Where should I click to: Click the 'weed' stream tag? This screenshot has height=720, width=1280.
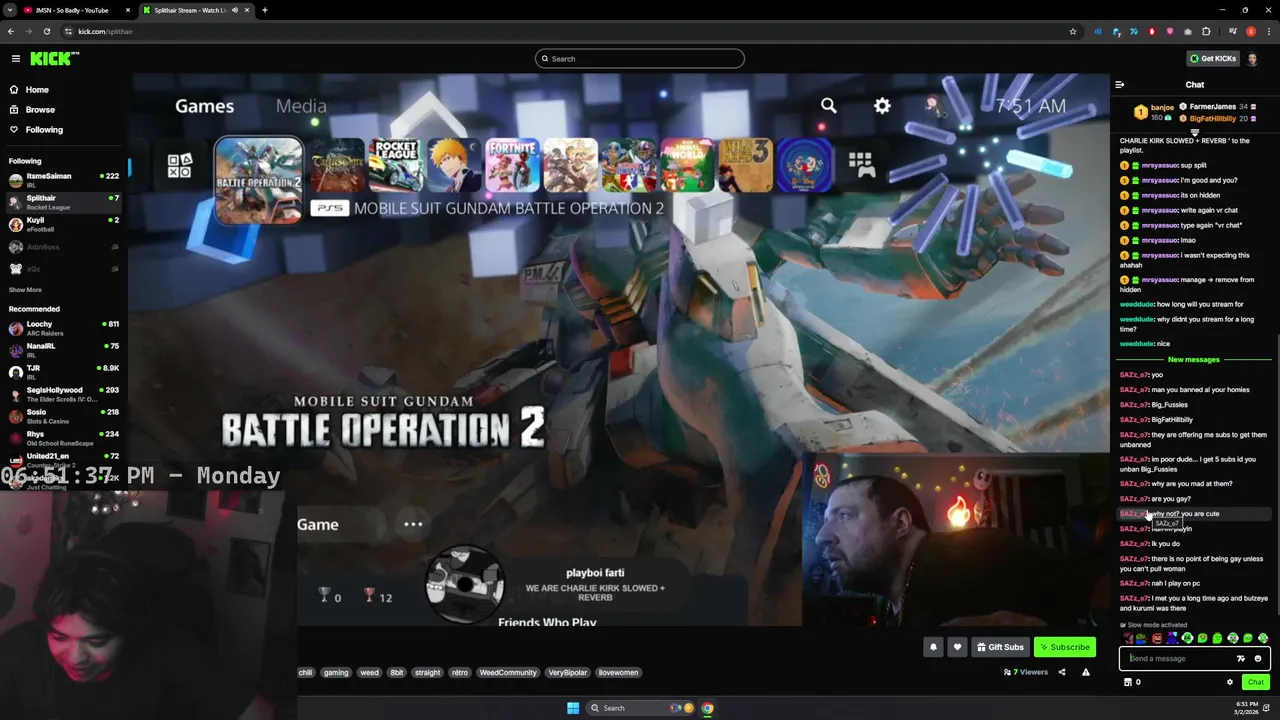(370, 673)
